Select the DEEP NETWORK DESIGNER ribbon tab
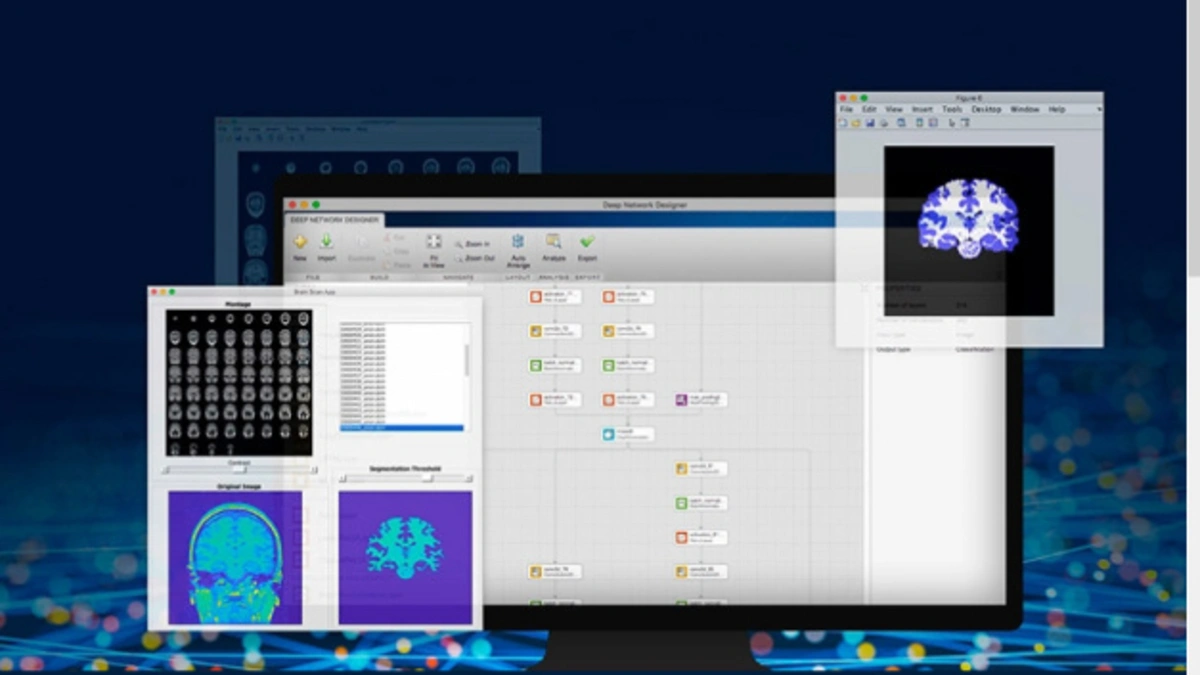The image size is (1200, 675). point(334,219)
